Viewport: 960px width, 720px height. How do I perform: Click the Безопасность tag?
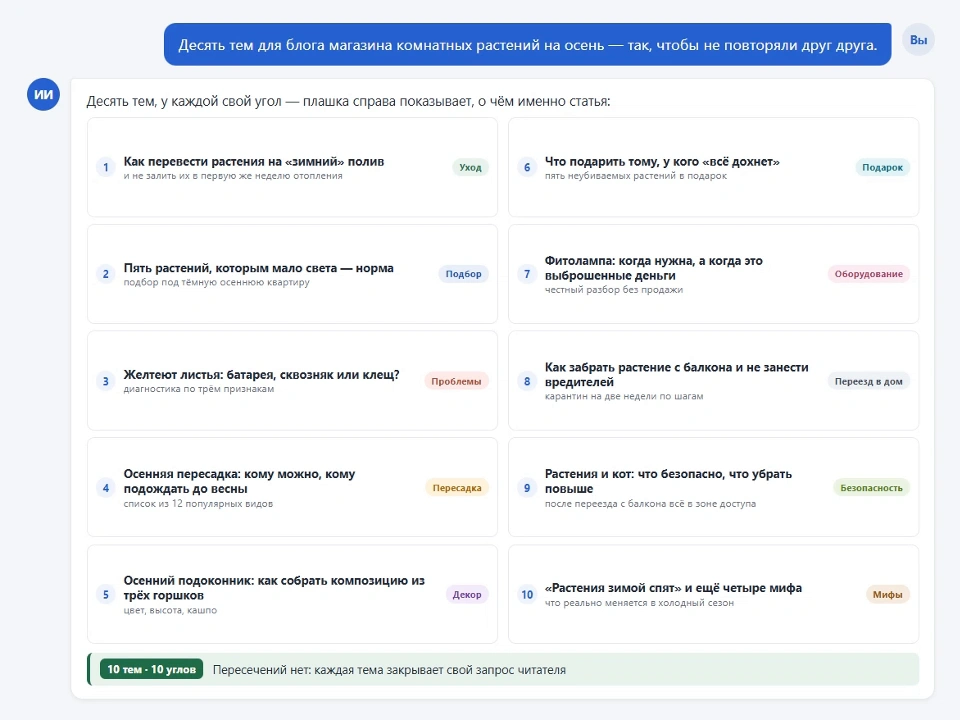871,488
